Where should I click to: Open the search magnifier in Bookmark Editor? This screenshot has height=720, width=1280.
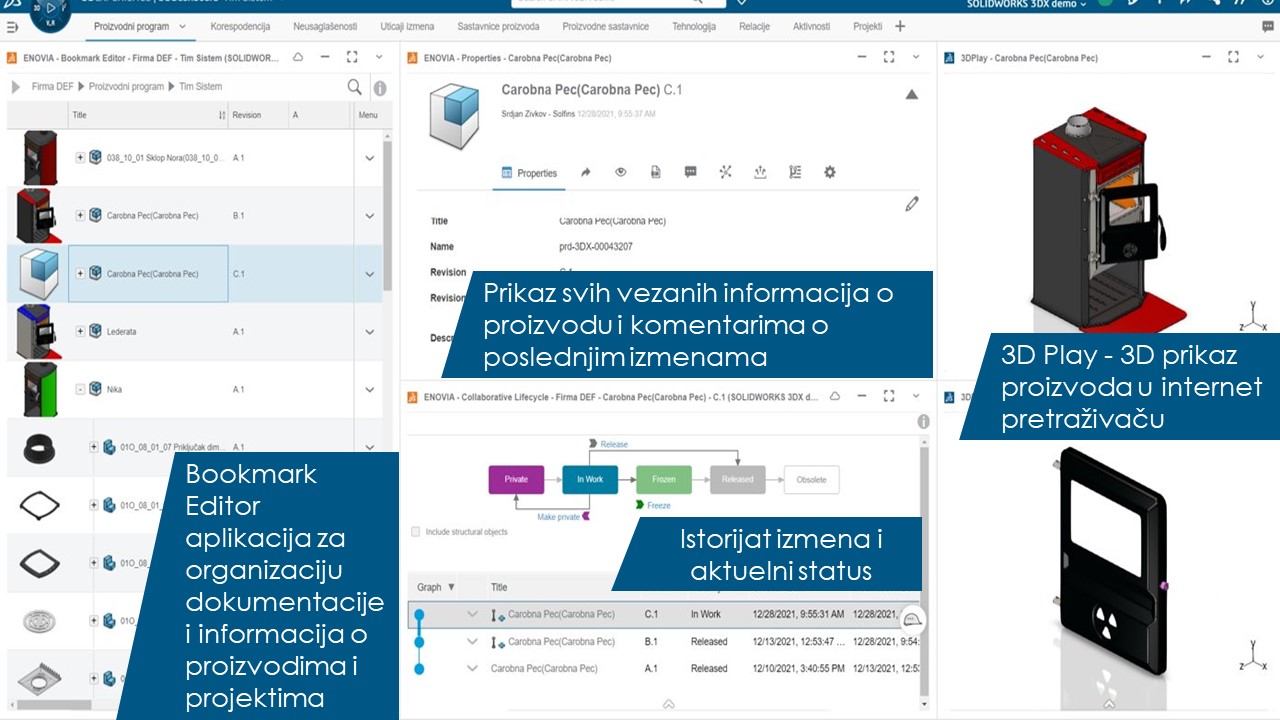(354, 87)
